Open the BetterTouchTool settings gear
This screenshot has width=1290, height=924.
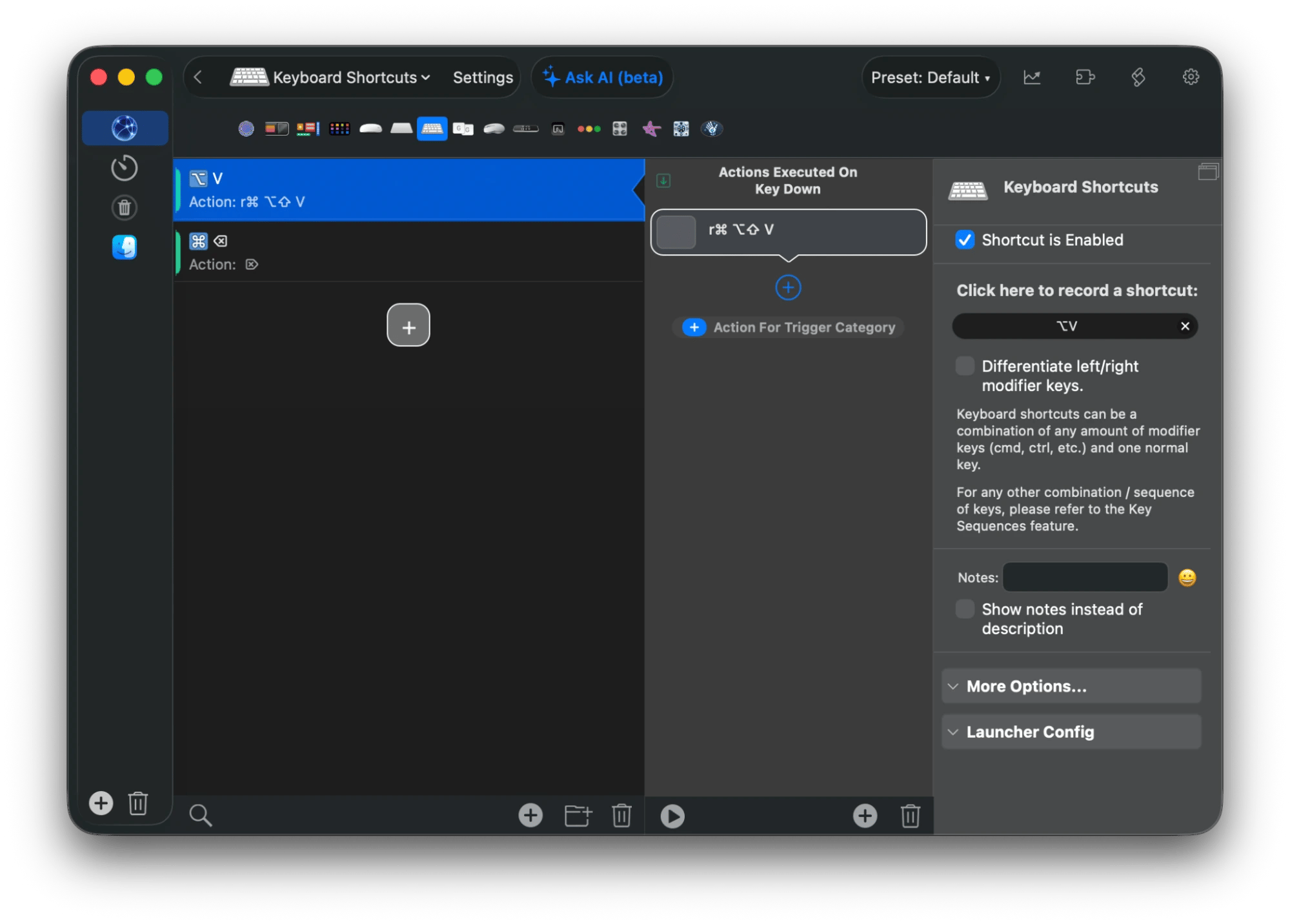(x=1191, y=77)
